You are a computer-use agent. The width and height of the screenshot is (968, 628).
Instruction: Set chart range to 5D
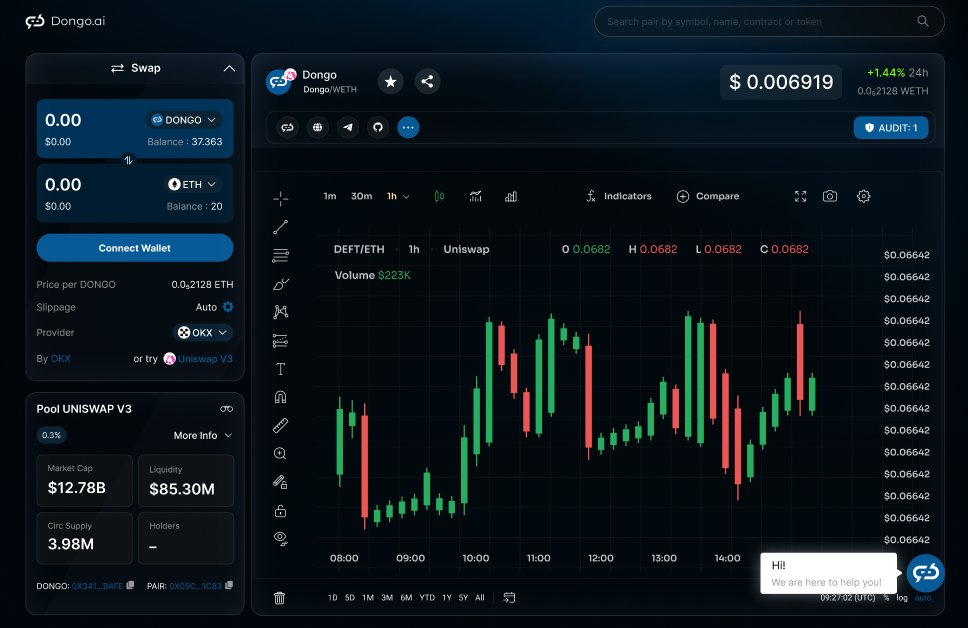tap(350, 598)
